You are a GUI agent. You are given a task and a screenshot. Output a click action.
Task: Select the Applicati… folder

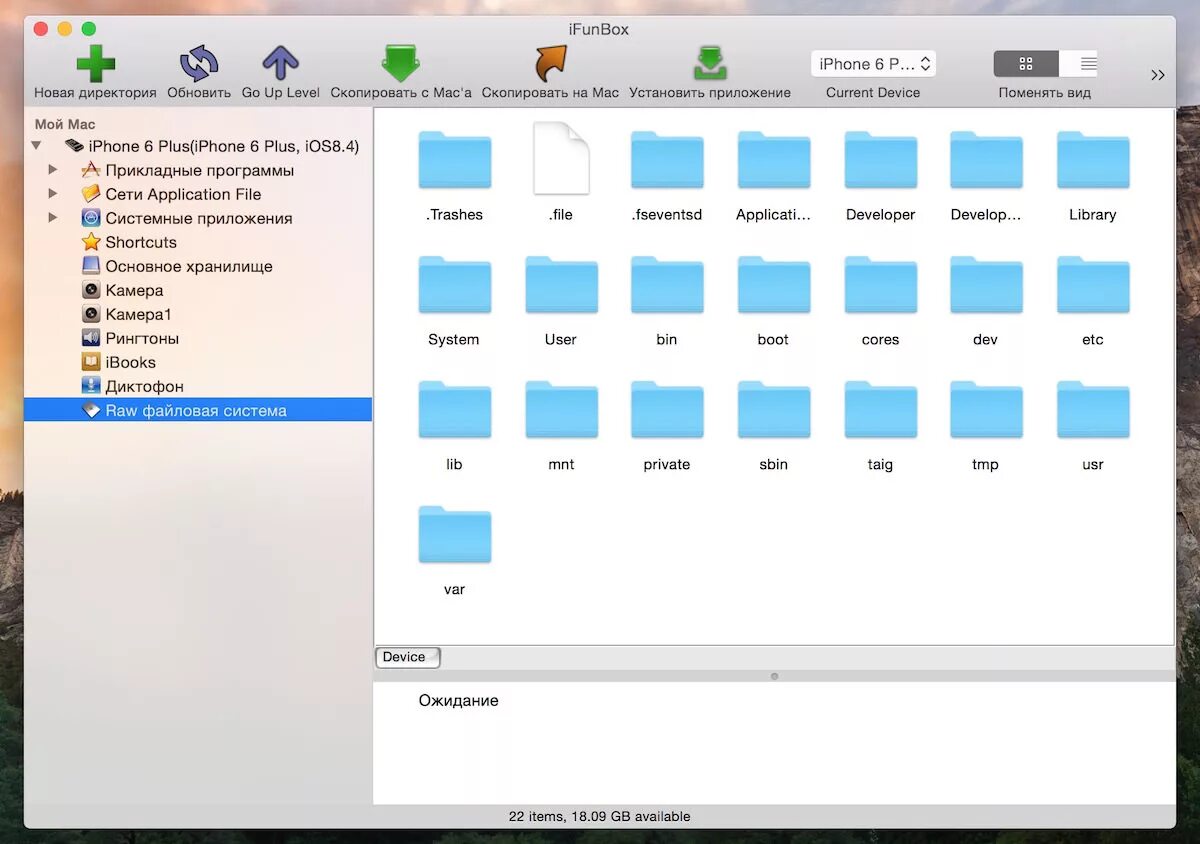[774, 160]
